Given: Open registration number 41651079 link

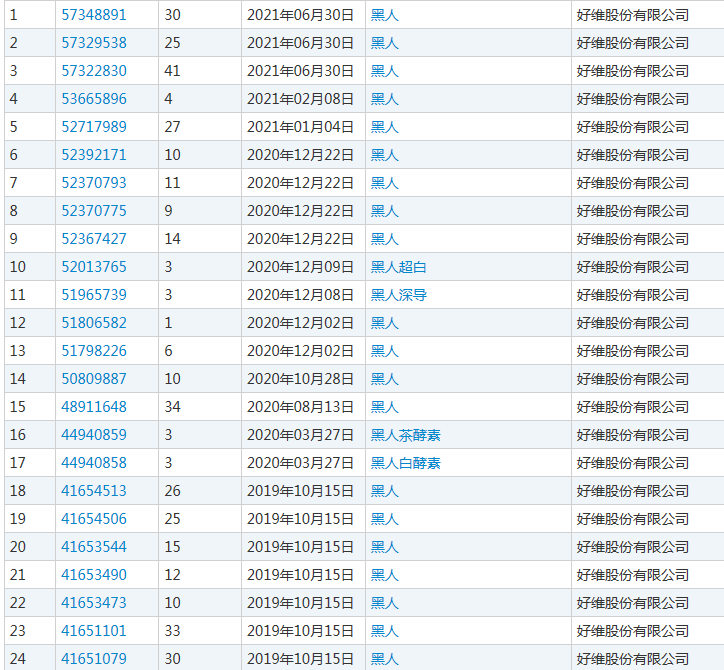Looking at the screenshot, I should pos(94,658).
